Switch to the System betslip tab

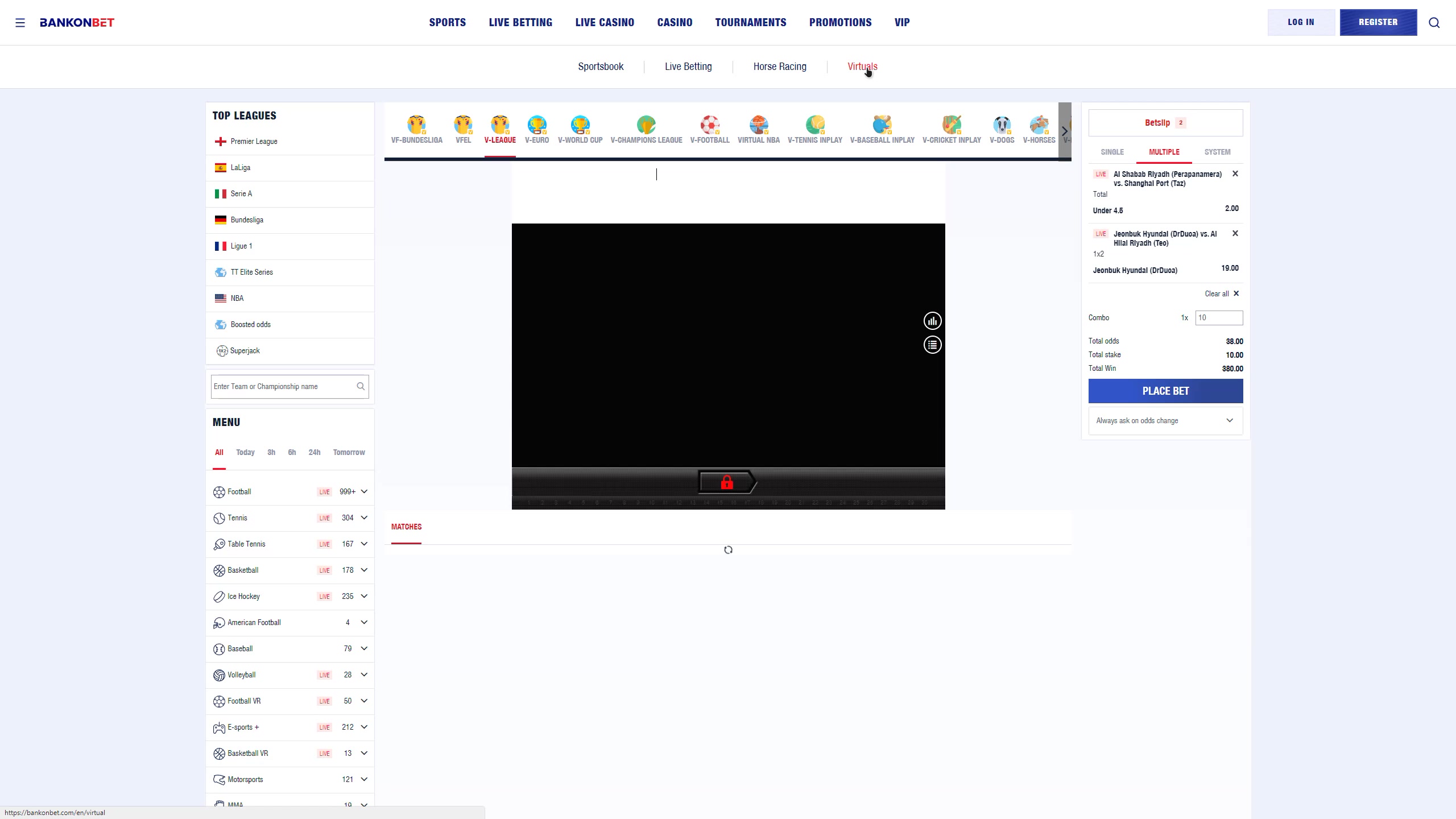pos(1217,152)
